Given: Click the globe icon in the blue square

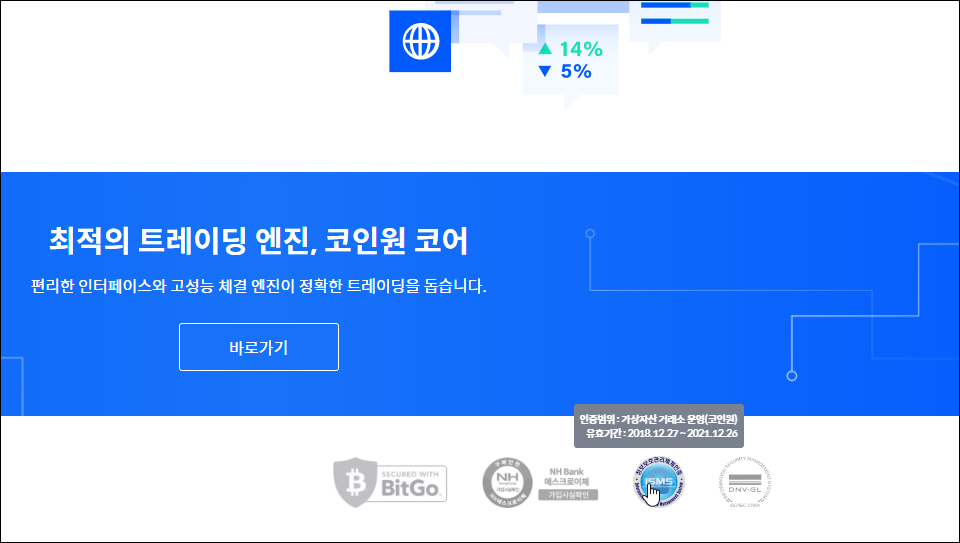Looking at the screenshot, I should (x=421, y=41).
